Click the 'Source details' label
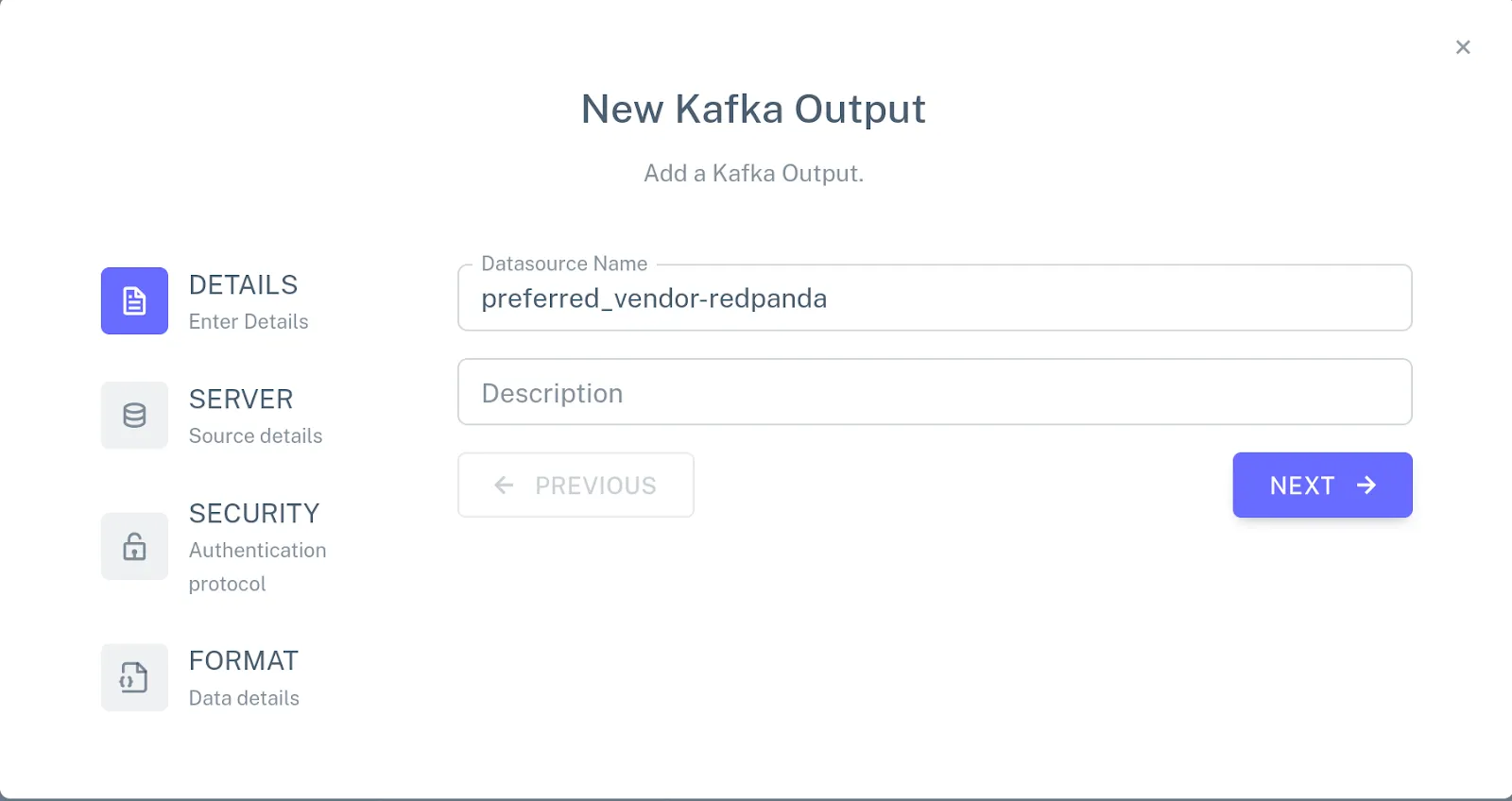 point(255,435)
